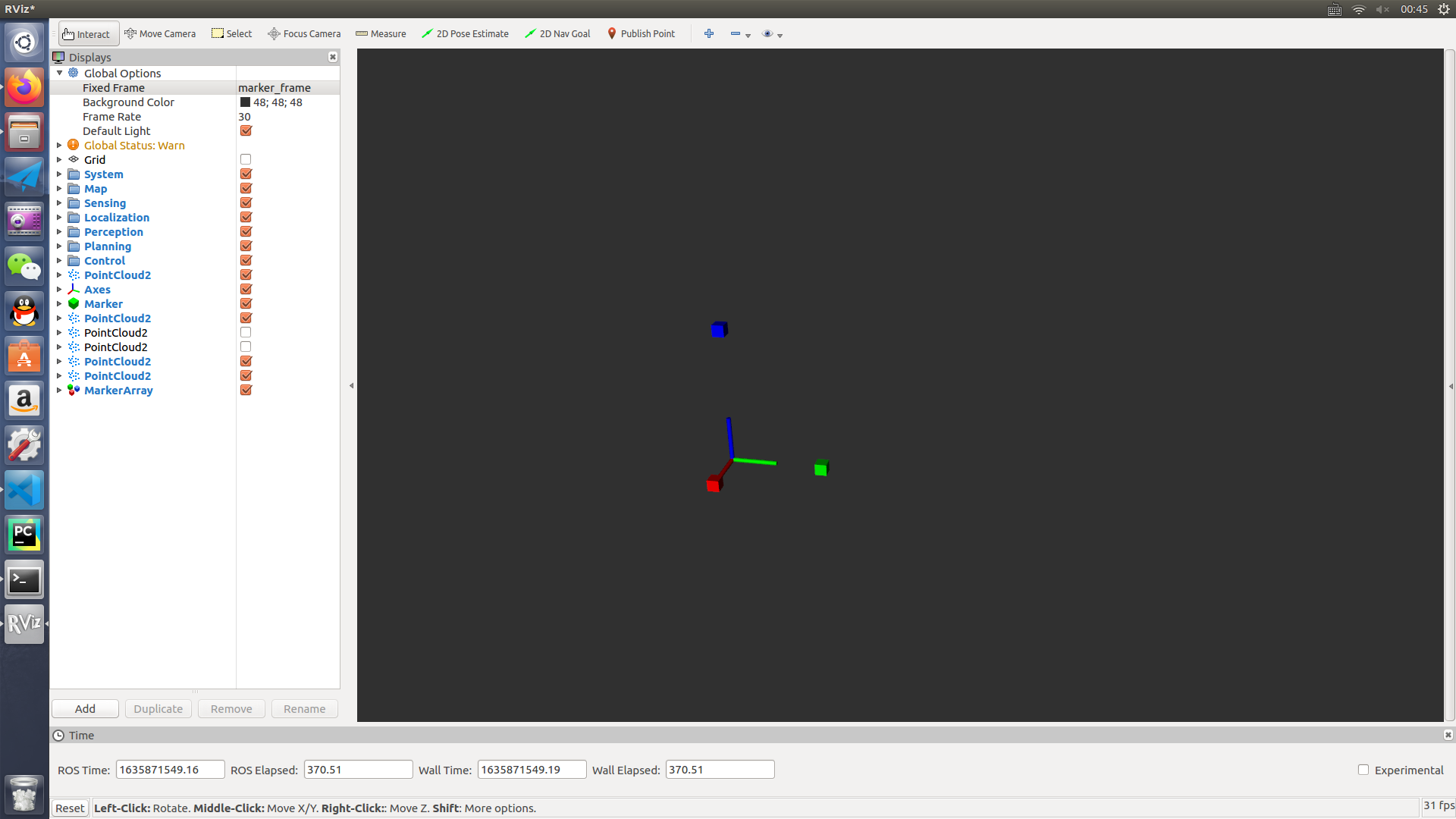The height and width of the screenshot is (819, 1456).
Task: Open Visual Studio Code from dock
Action: click(x=24, y=490)
